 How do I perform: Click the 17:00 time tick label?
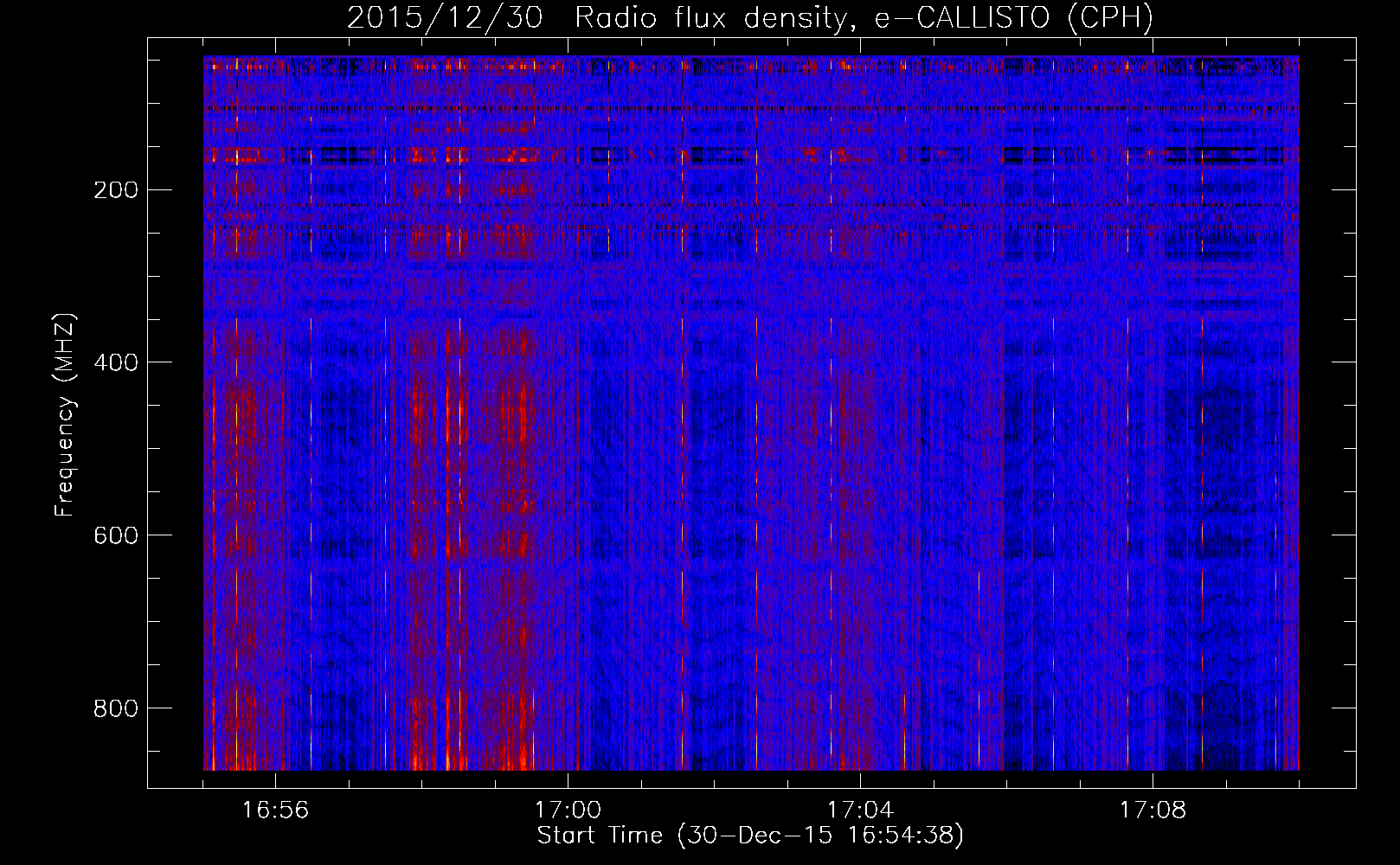pyautogui.click(x=568, y=811)
